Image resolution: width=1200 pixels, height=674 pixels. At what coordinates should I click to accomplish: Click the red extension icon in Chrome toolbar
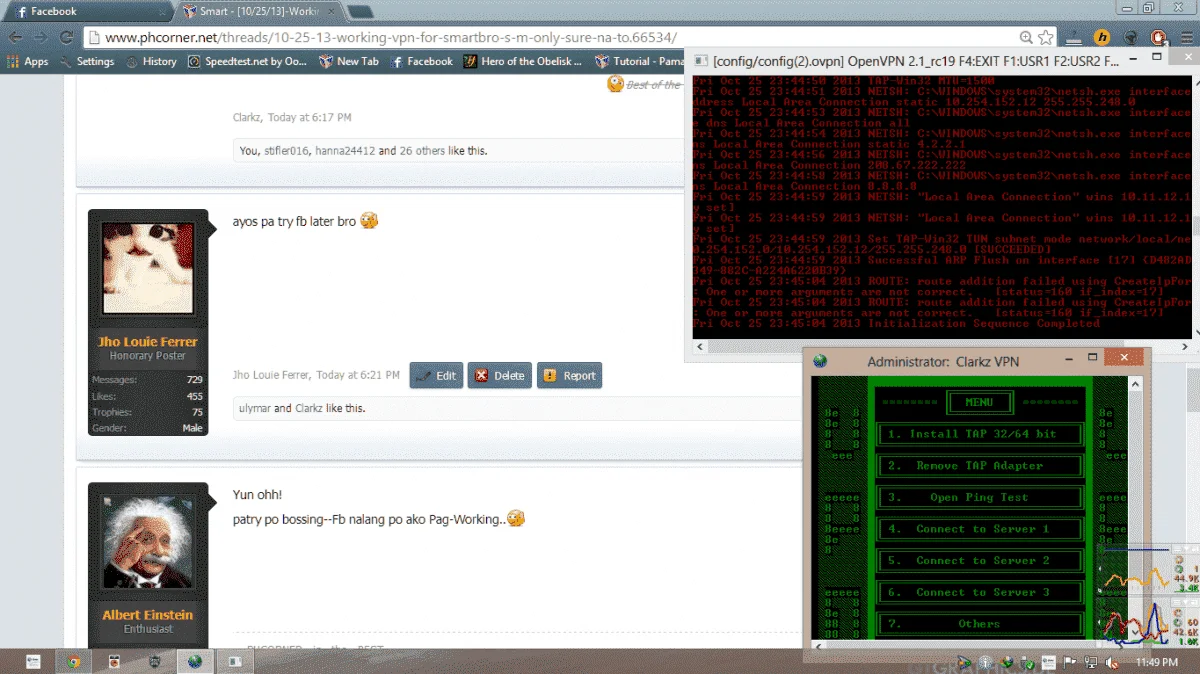click(x=1158, y=37)
